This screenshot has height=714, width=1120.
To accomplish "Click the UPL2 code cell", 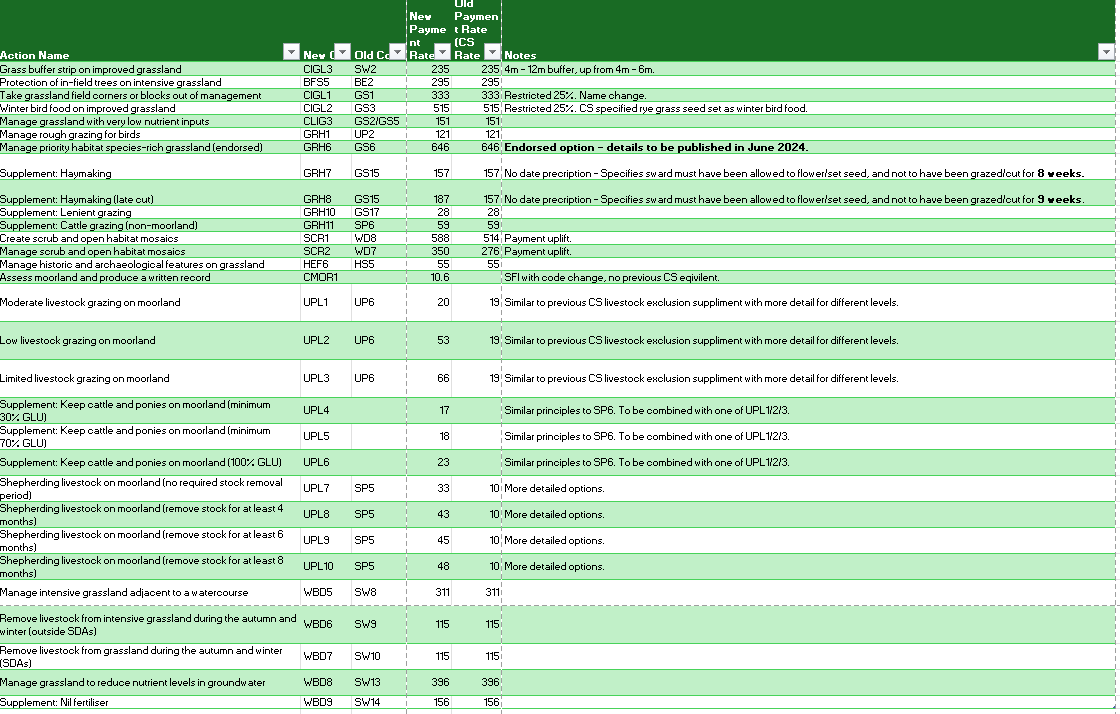I will (x=326, y=341).
